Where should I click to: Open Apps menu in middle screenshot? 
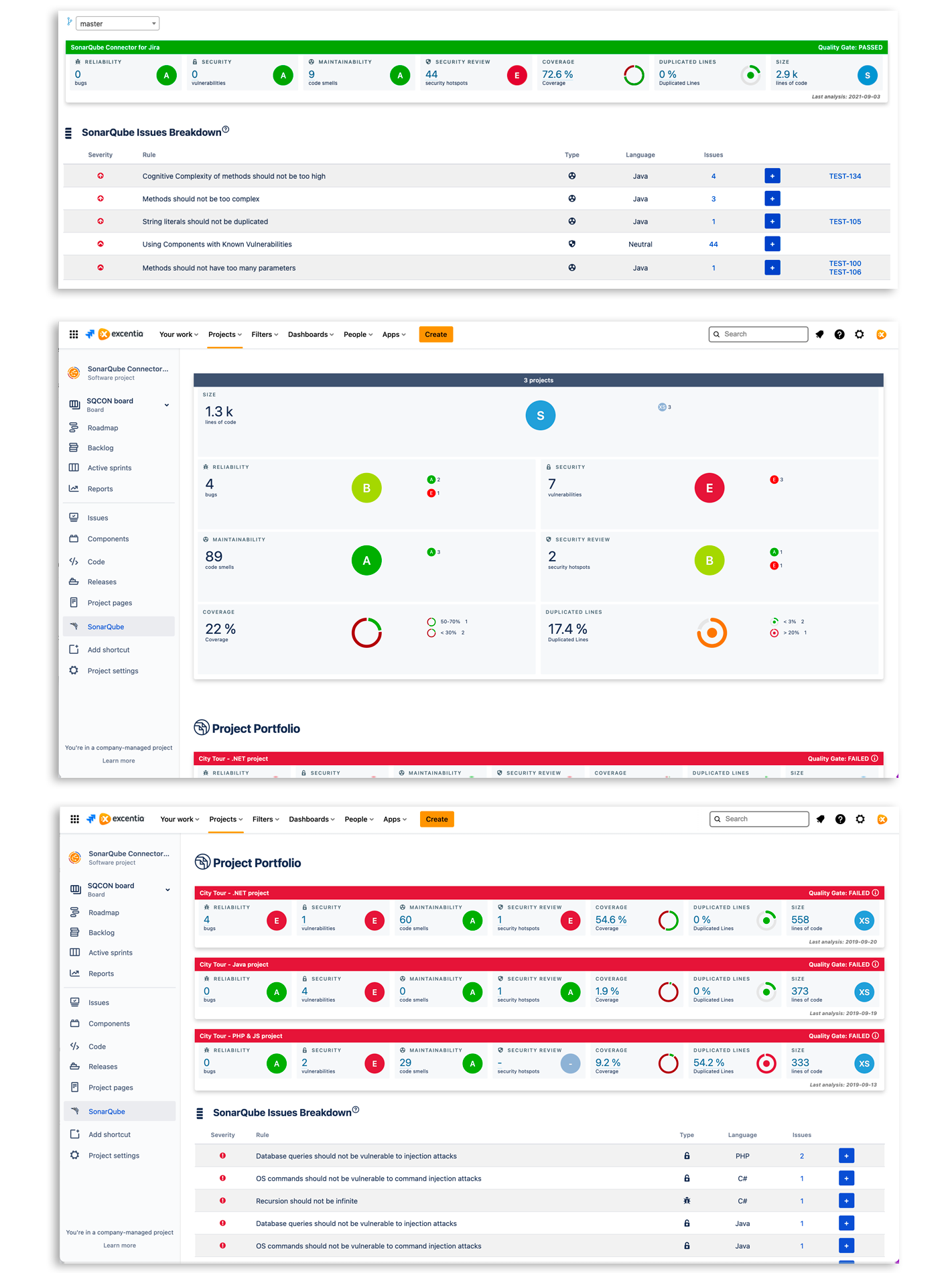394,334
